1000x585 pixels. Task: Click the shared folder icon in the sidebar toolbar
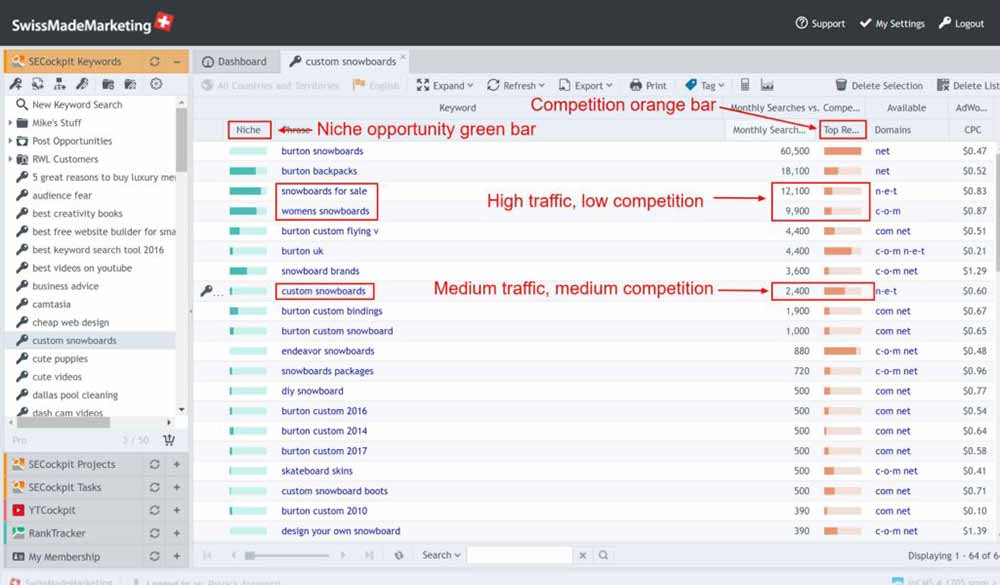coord(130,84)
